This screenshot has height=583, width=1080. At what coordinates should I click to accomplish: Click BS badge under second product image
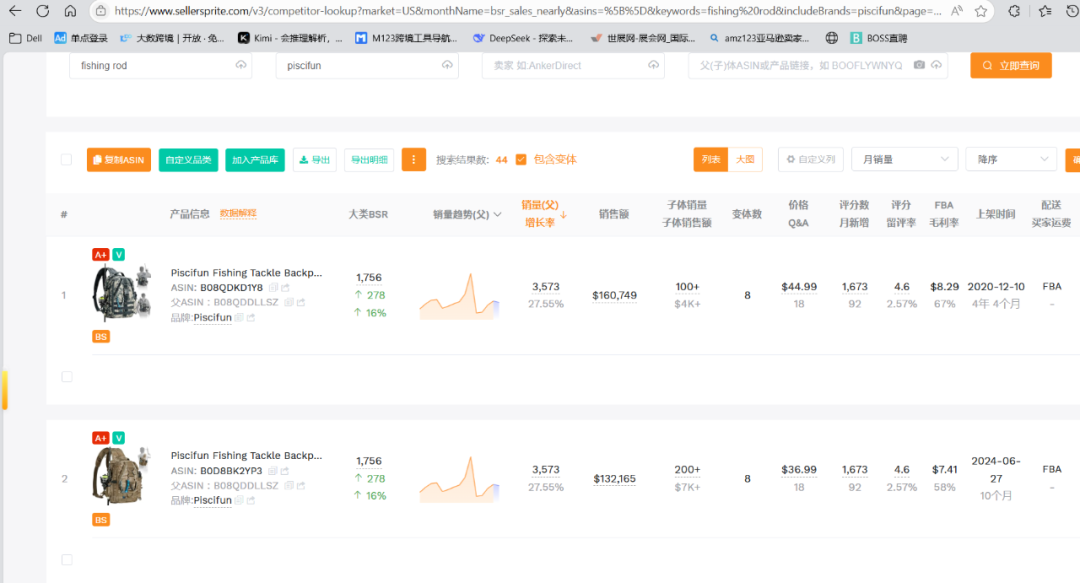101,520
